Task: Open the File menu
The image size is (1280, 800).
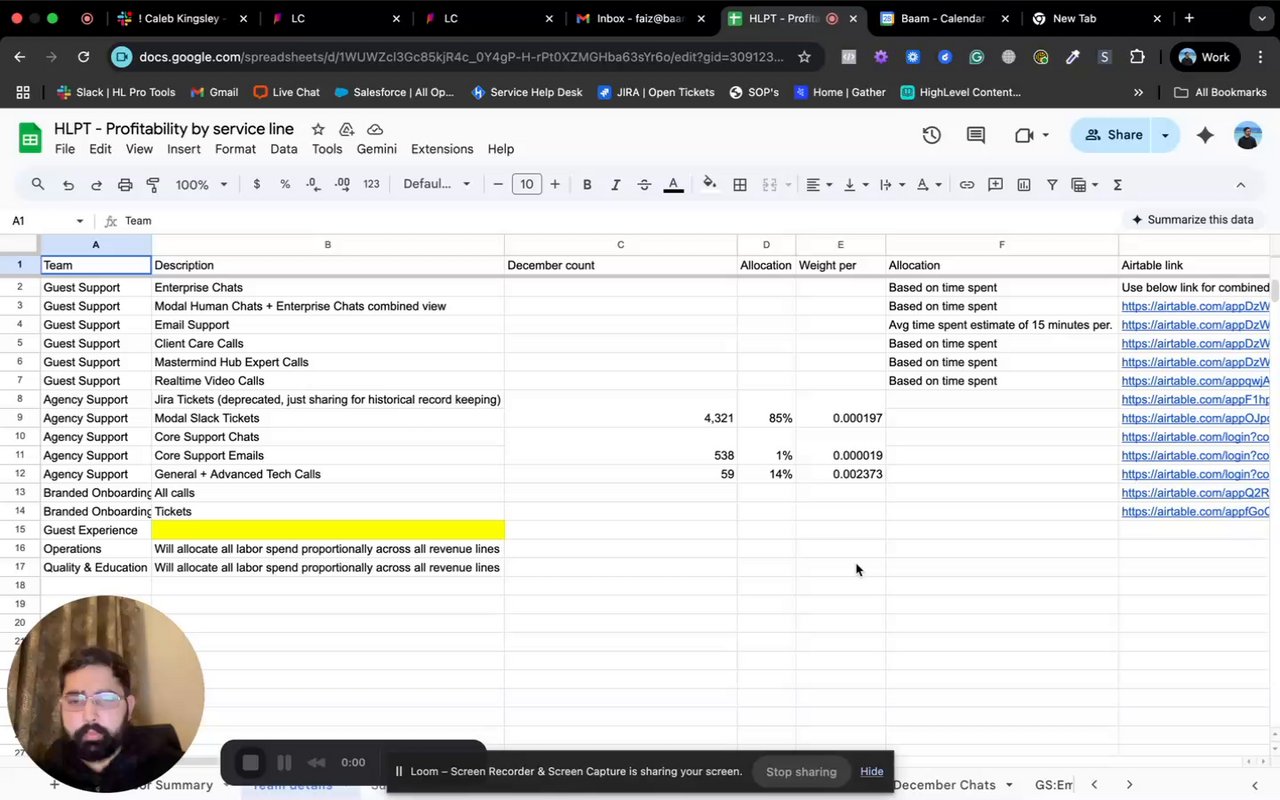Action: tap(65, 149)
